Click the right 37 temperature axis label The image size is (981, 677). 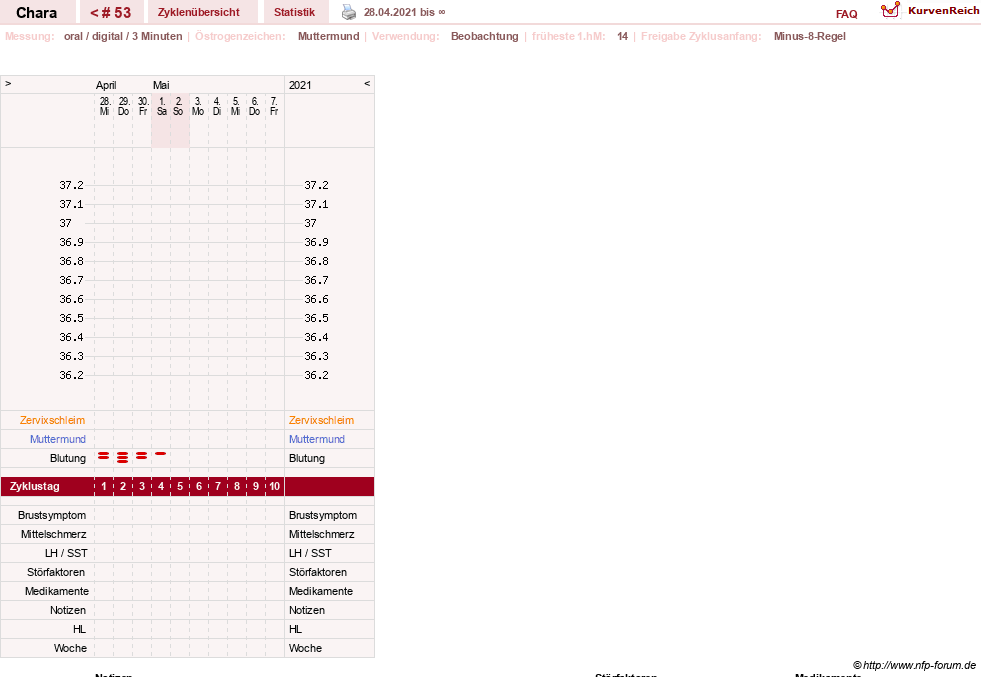point(310,223)
